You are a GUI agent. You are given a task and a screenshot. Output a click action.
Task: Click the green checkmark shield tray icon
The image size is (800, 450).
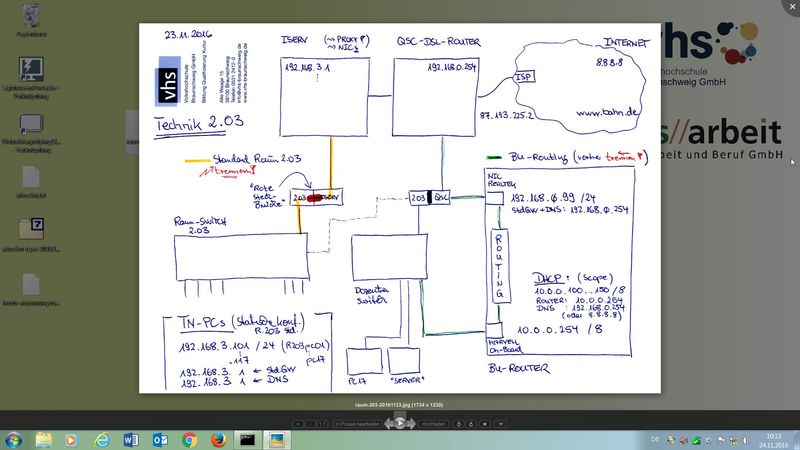(696, 440)
